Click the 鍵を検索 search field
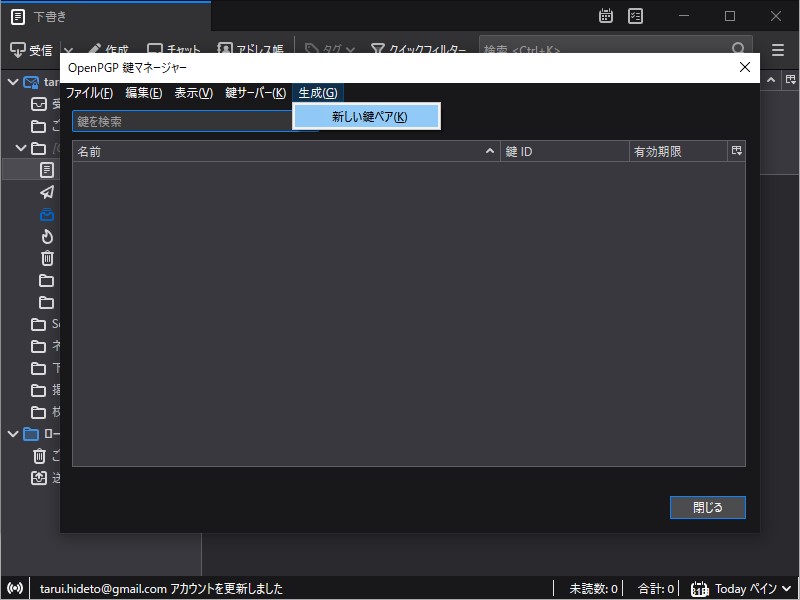 180,120
